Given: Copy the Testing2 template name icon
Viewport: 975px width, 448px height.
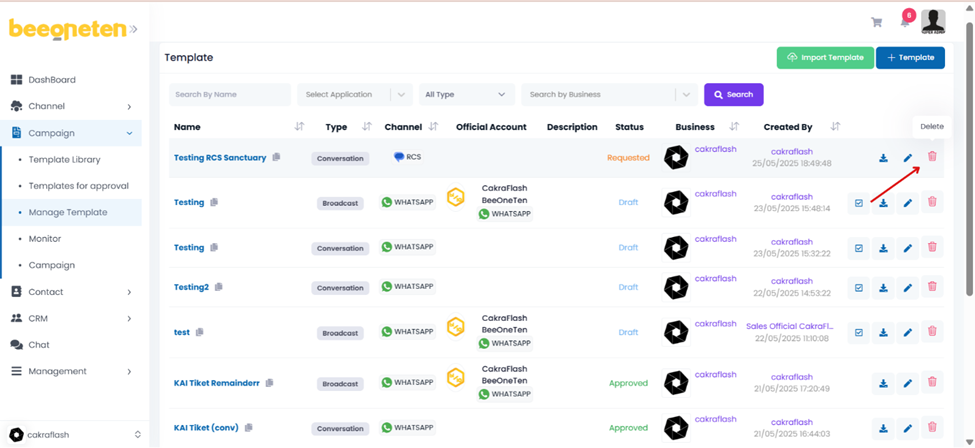Looking at the screenshot, I should click(219, 287).
